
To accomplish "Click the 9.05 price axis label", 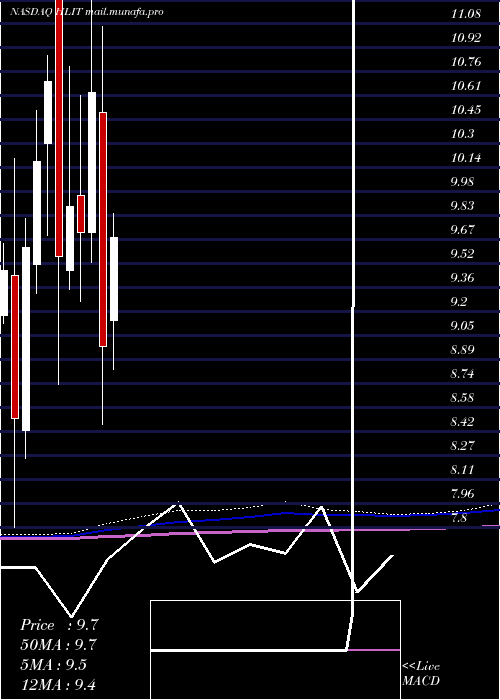I will 463,325.
